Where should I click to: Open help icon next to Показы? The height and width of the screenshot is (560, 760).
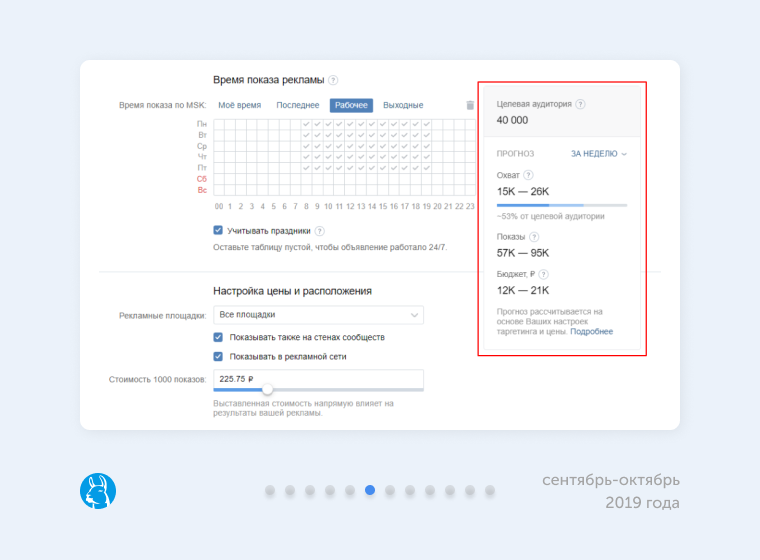pos(534,237)
